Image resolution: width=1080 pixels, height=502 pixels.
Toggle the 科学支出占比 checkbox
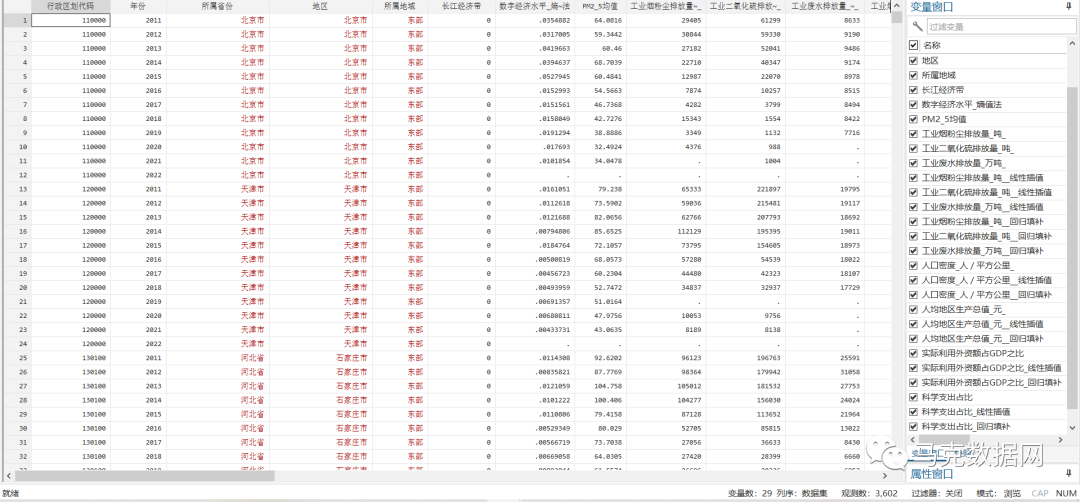(x=914, y=397)
